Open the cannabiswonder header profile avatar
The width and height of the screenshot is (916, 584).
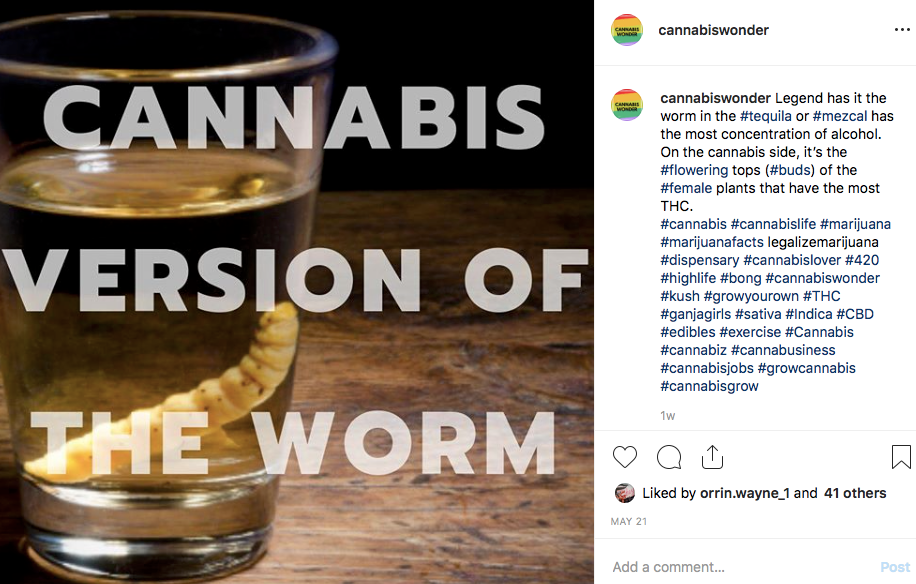click(x=627, y=30)
